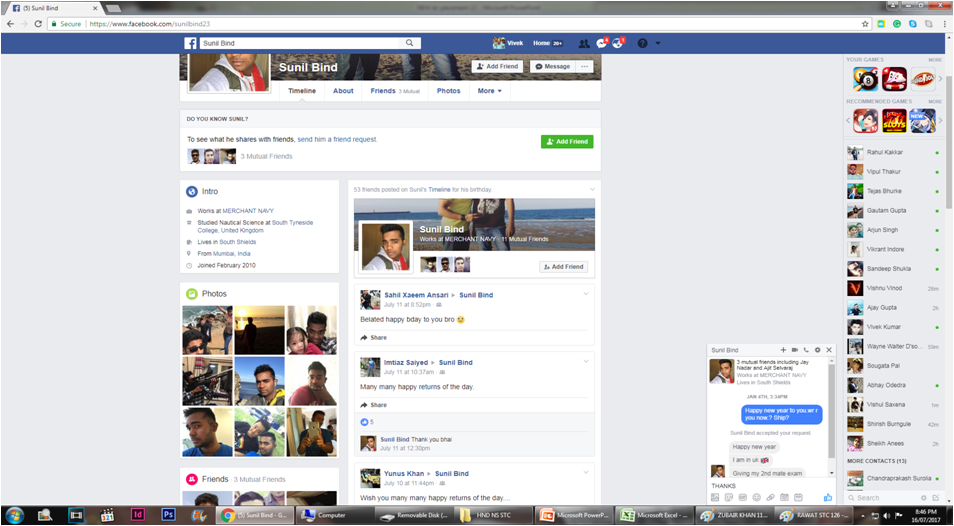This screenshot has width=954, height=526.
Task: Click the emoji icon in the chat toolbar
Action: [756, 497]
